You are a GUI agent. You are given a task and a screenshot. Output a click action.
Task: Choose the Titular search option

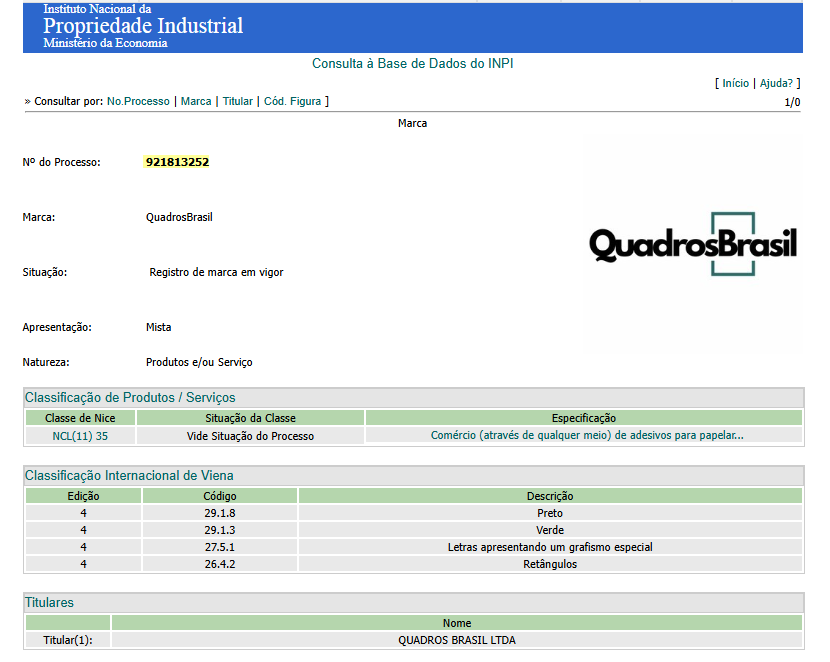(237, 101)
